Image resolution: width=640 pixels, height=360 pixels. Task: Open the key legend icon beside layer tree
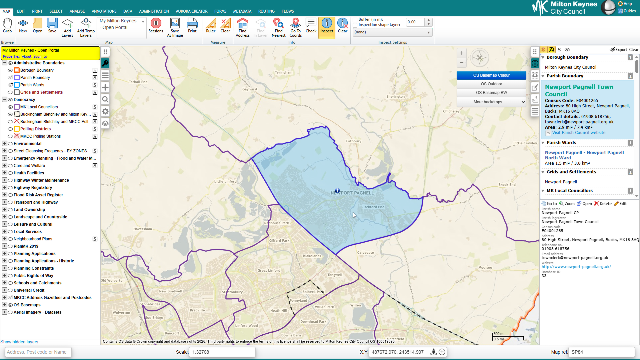[x=105, y=63]
